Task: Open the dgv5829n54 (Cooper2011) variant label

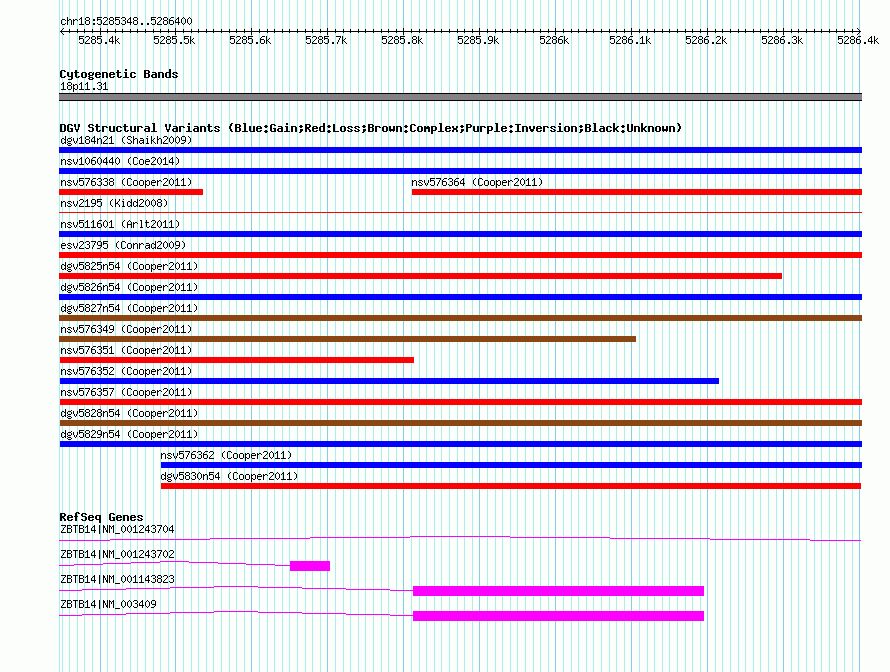Action: point(129,434)
